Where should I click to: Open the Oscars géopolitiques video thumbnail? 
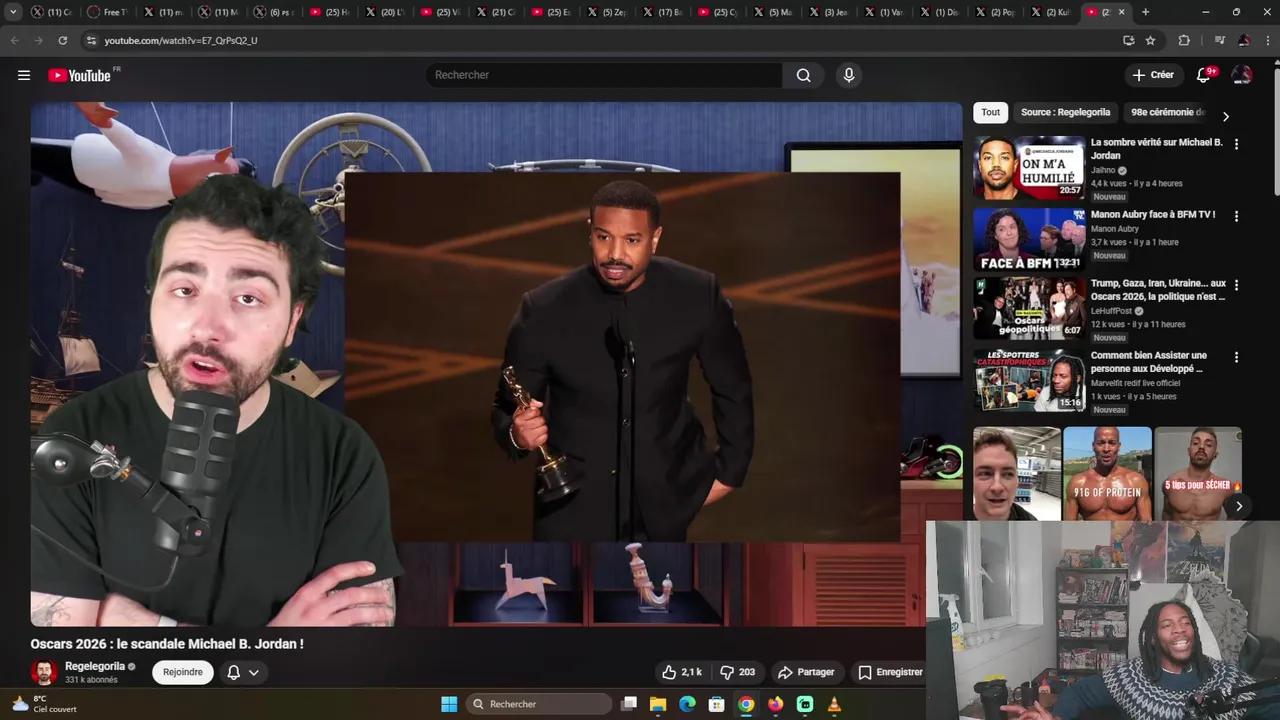(1029, 308)
